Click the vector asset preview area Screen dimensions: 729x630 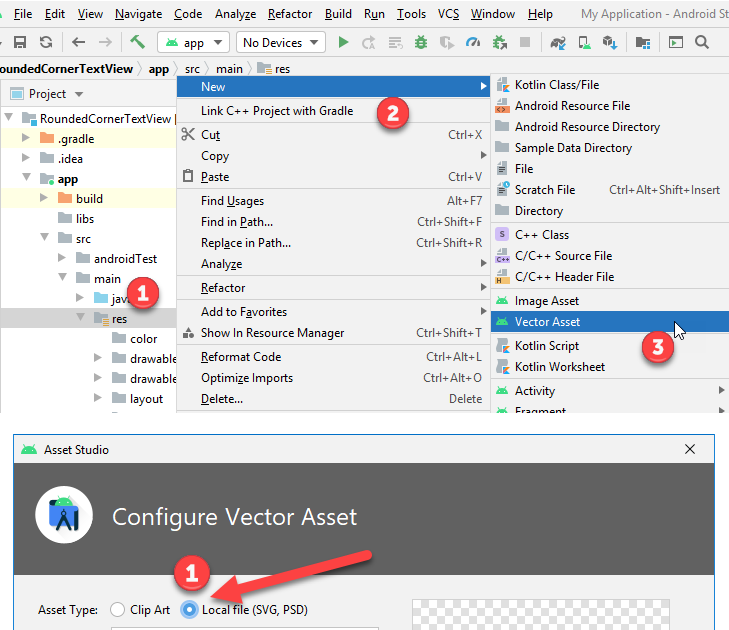[540, 614]
